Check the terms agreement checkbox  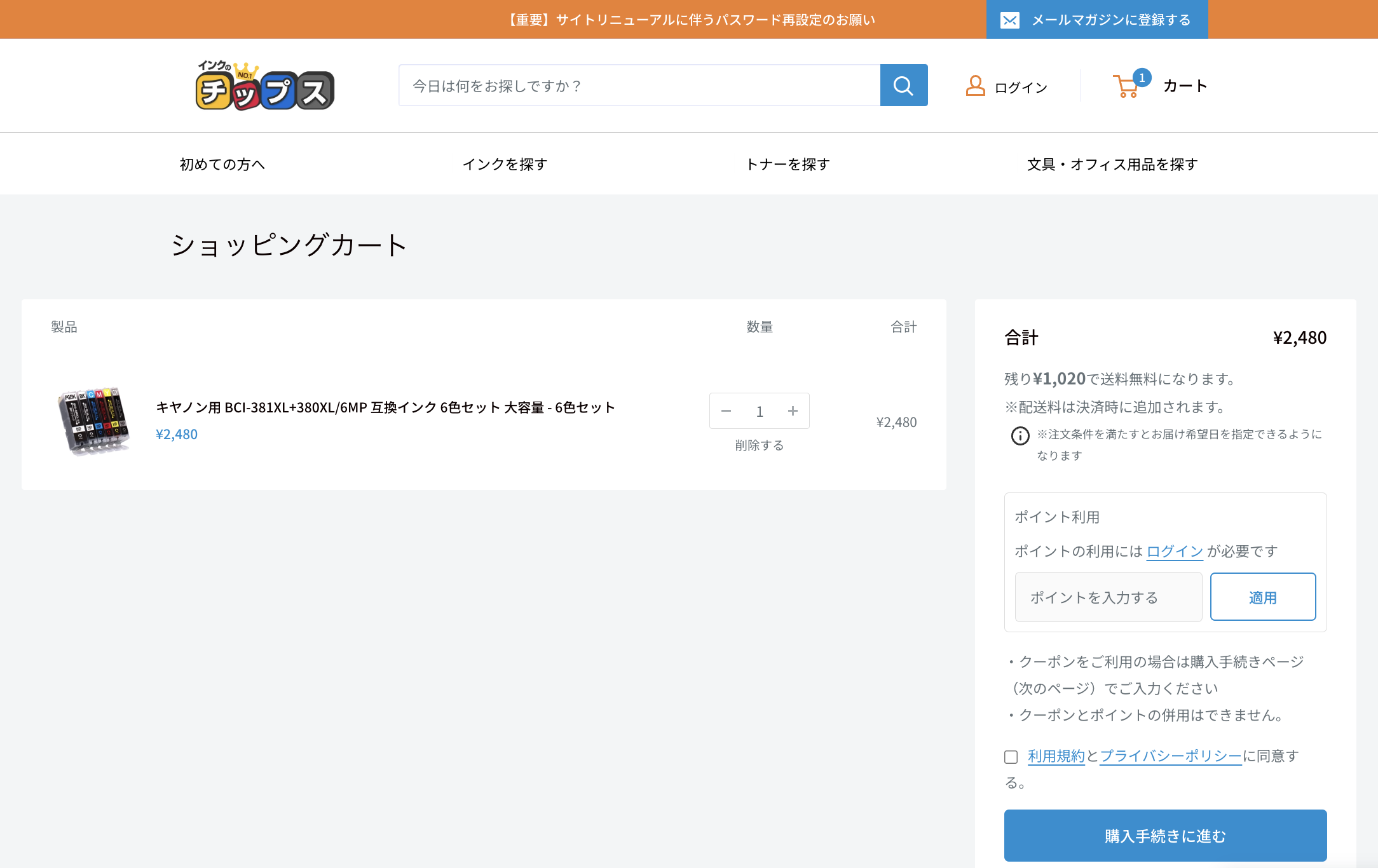click(1011, 757)
